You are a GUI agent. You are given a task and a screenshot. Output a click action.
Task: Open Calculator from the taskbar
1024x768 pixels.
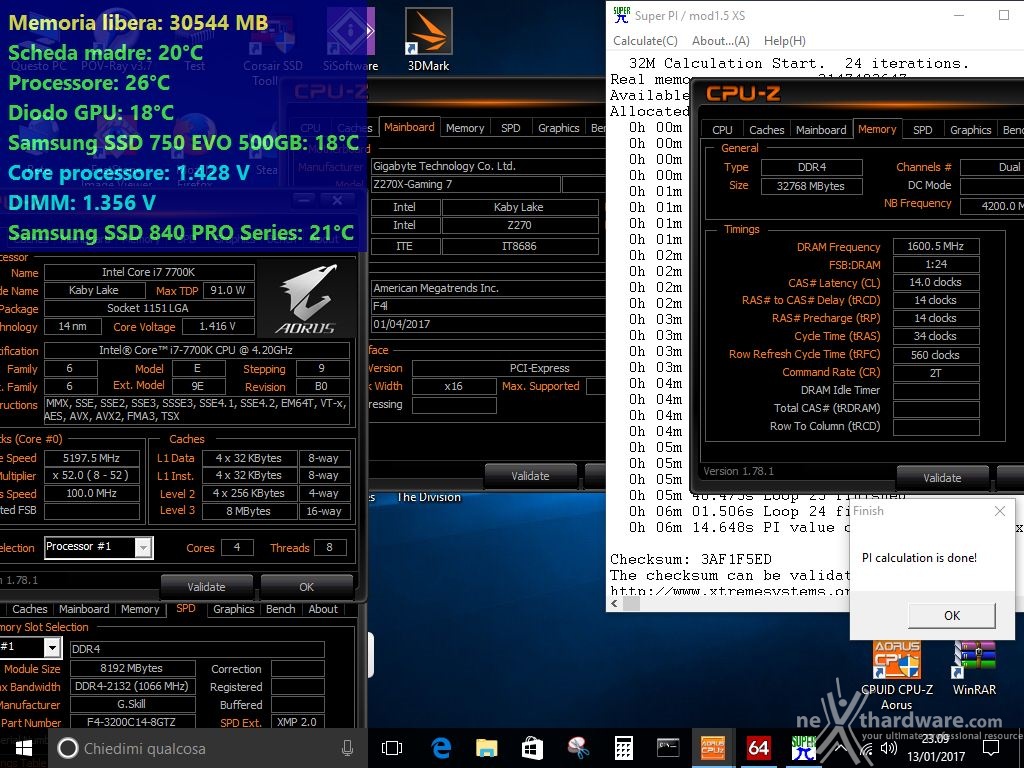coord(623,748)
